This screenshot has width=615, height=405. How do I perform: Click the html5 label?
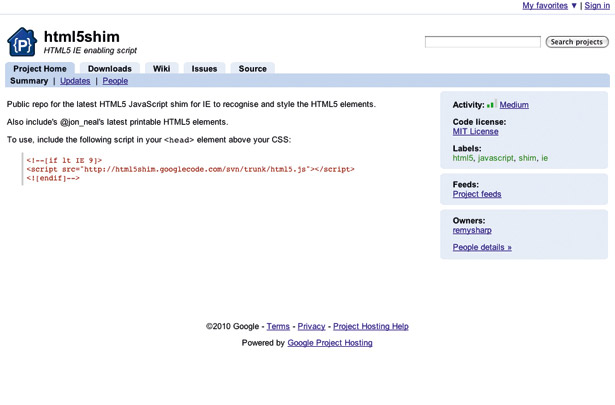click(x=463, y=158)
